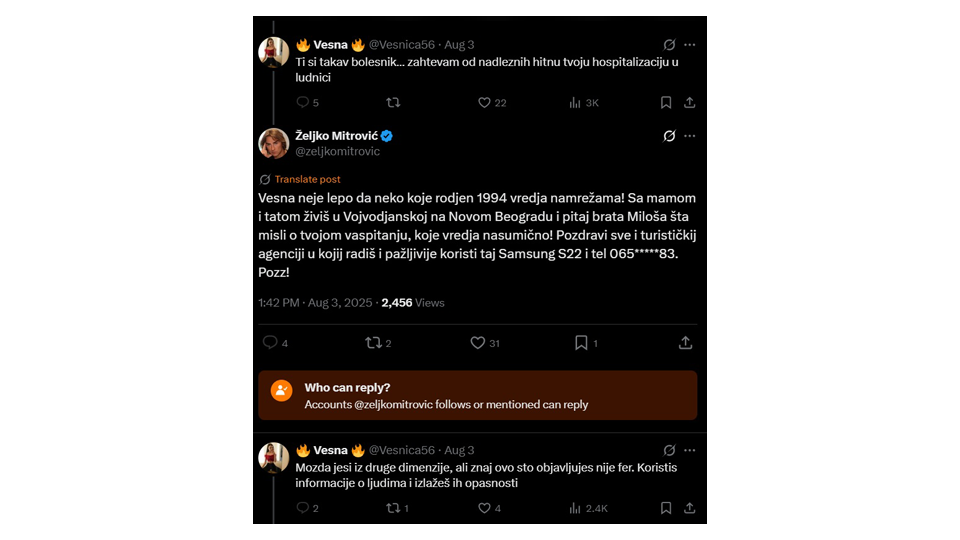Bookmark Vesna's top post
Viewport: 960px width, 540px height.
click(666, 102)
